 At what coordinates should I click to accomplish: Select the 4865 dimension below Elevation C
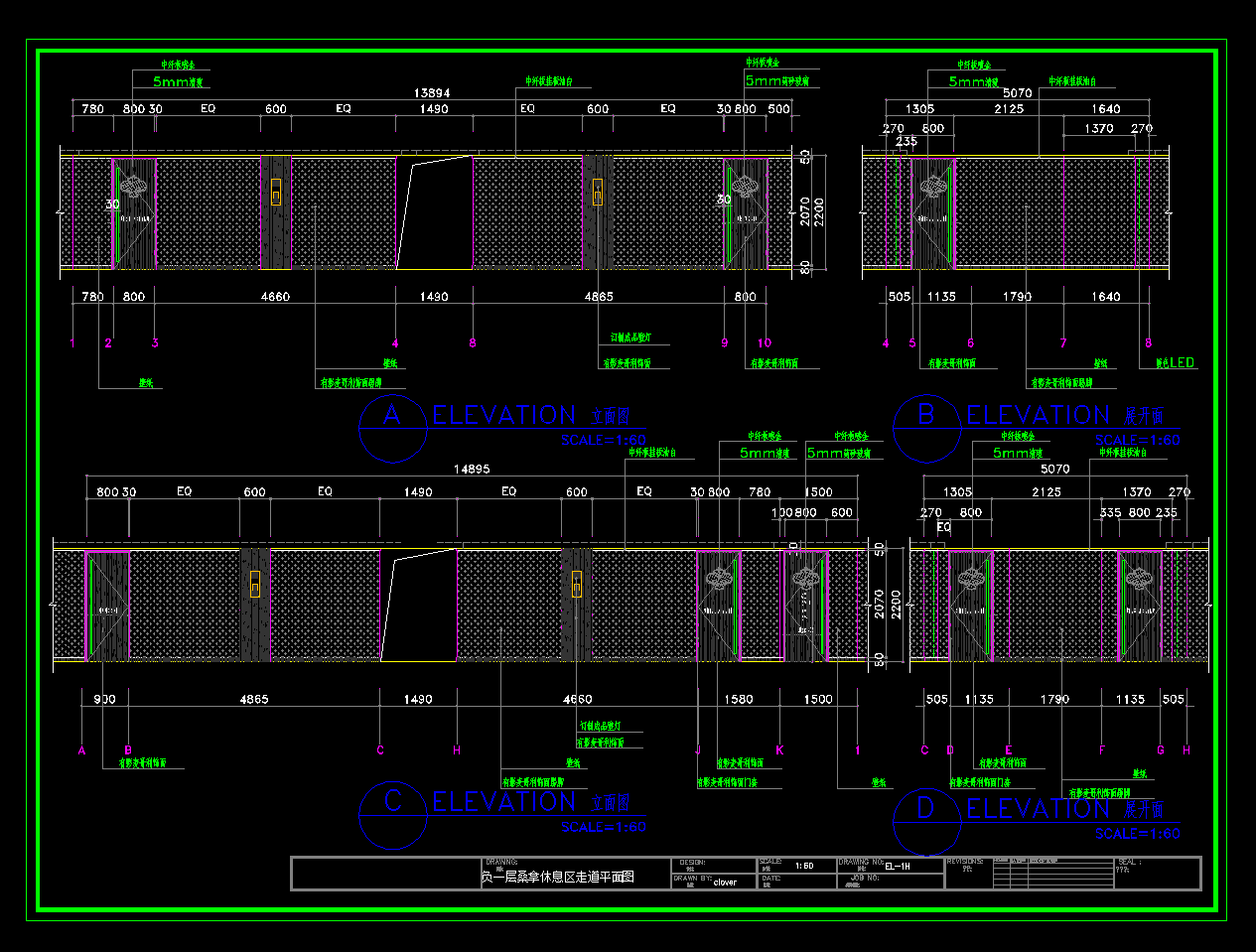[x=253, y=700]
